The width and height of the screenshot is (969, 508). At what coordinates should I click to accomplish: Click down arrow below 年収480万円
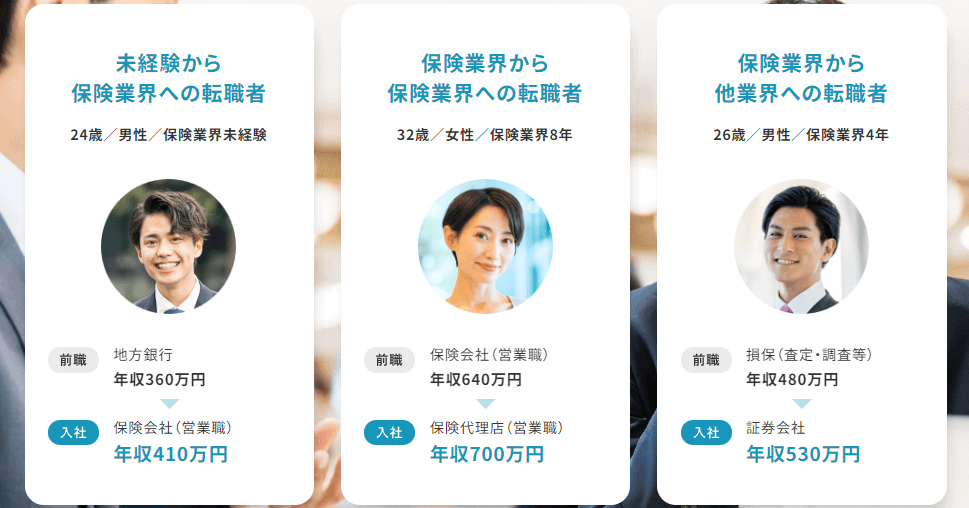(802, 404)
